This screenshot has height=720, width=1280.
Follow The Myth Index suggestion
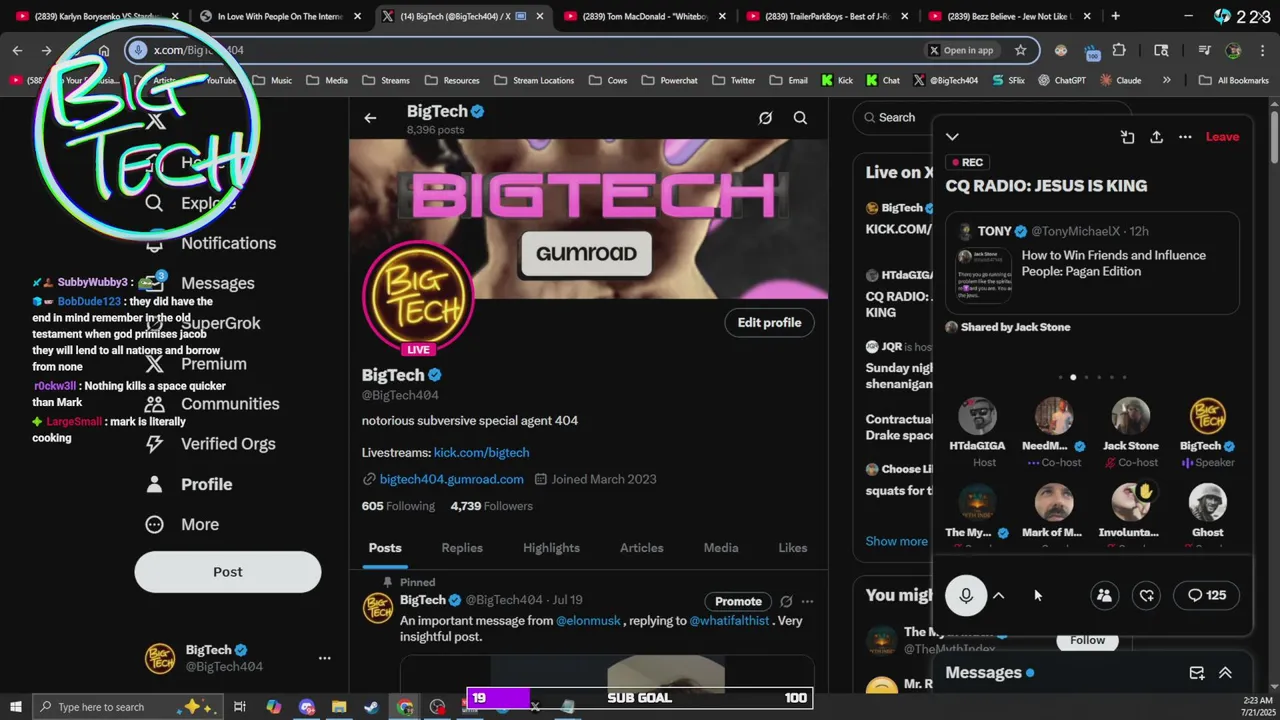pyautogui.click(x=1087, y=640)
